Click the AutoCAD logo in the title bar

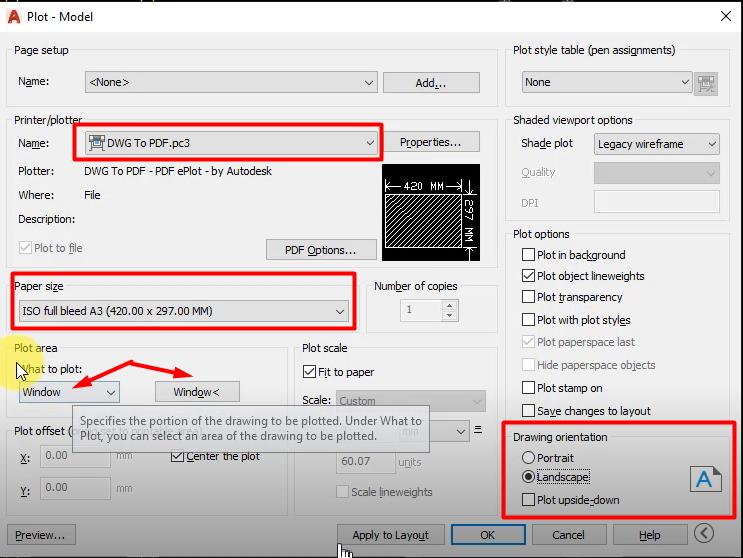(14, 17)
